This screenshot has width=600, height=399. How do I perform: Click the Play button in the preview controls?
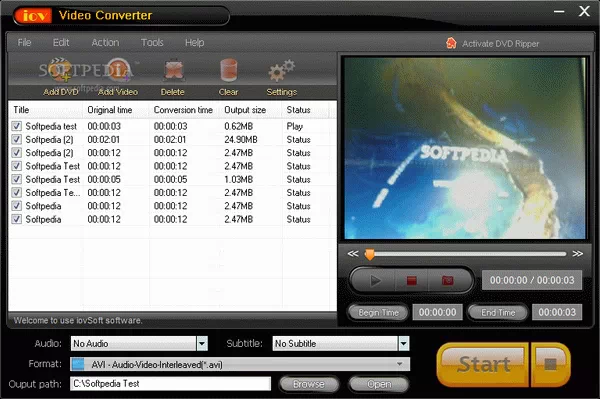click(x=375, y=281)
